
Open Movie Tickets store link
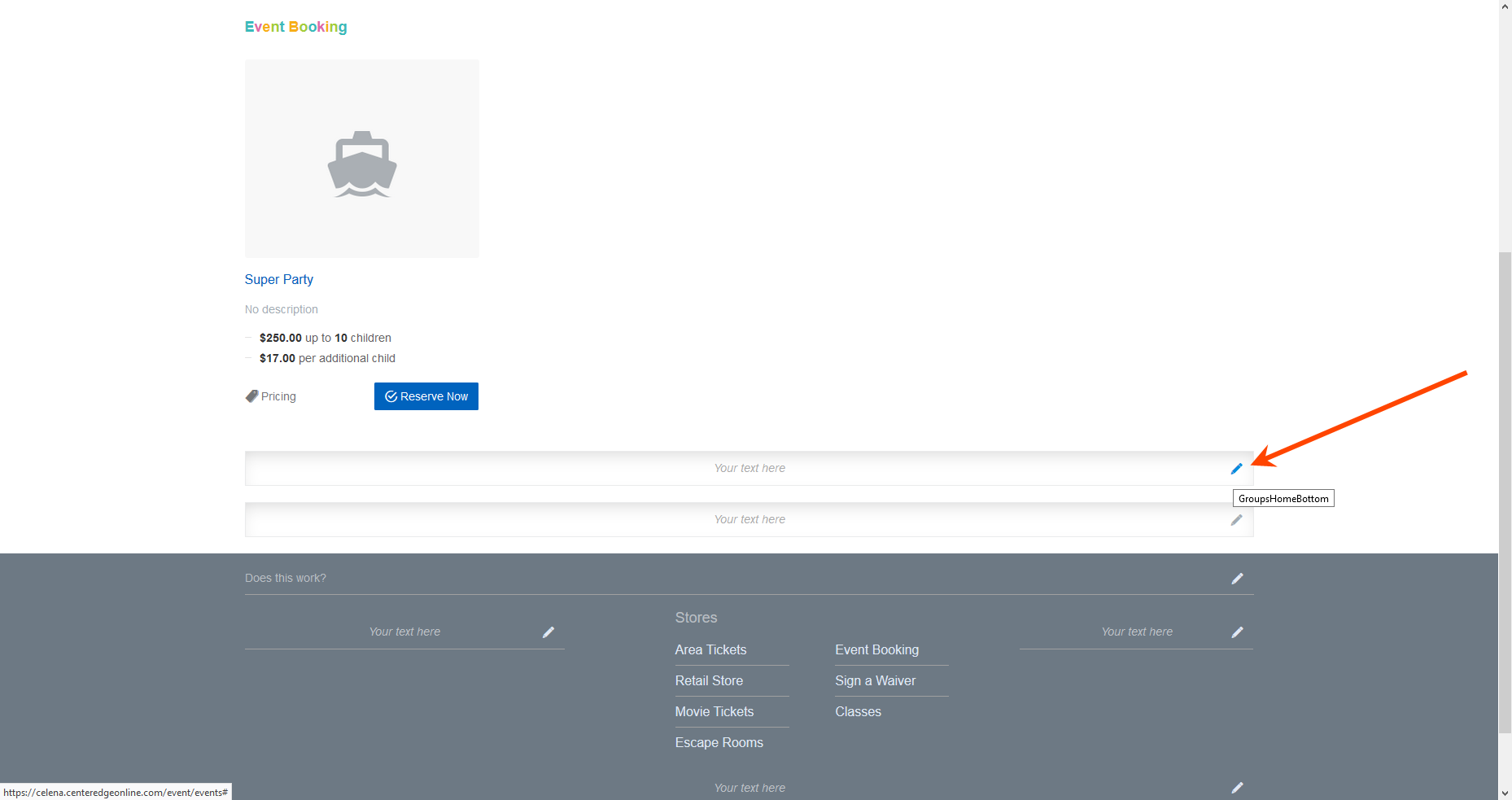[x=714, y=711]
